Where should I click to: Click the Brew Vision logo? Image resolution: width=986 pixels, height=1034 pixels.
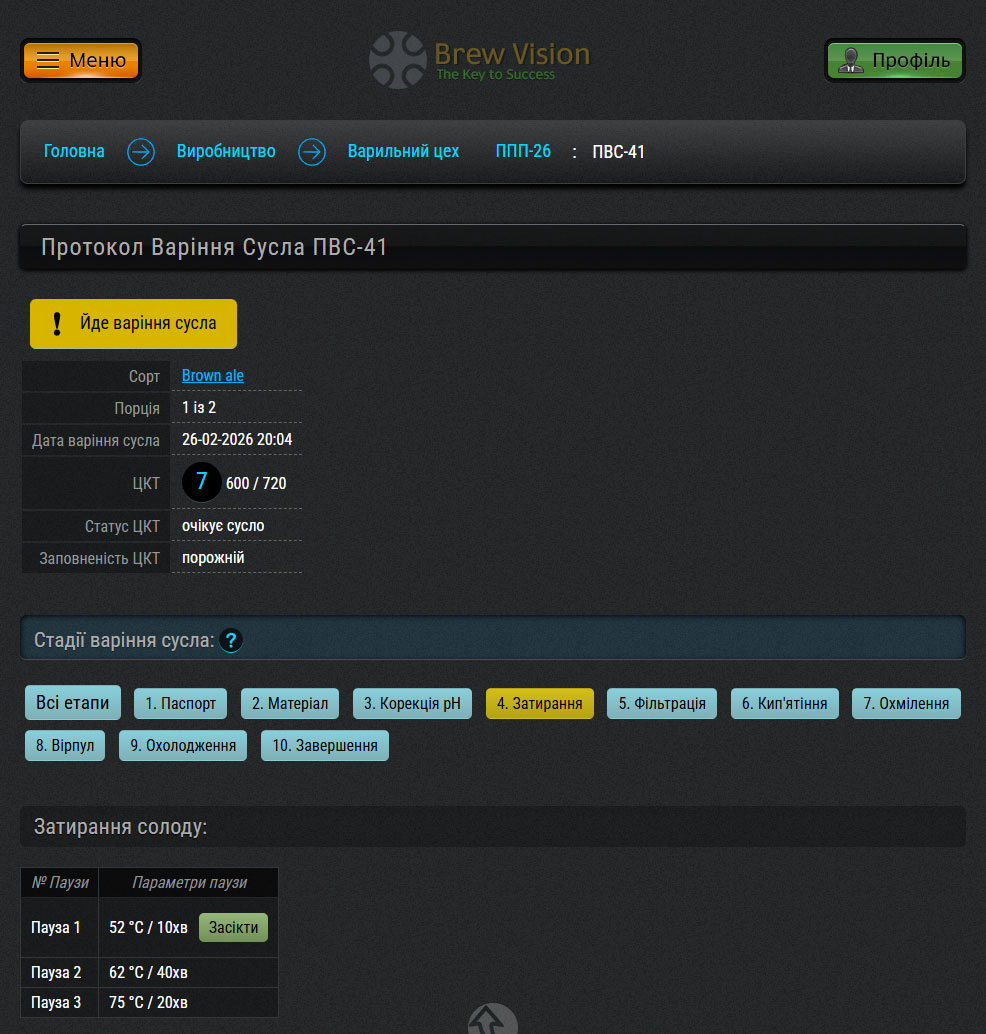[x=479, y=60]
